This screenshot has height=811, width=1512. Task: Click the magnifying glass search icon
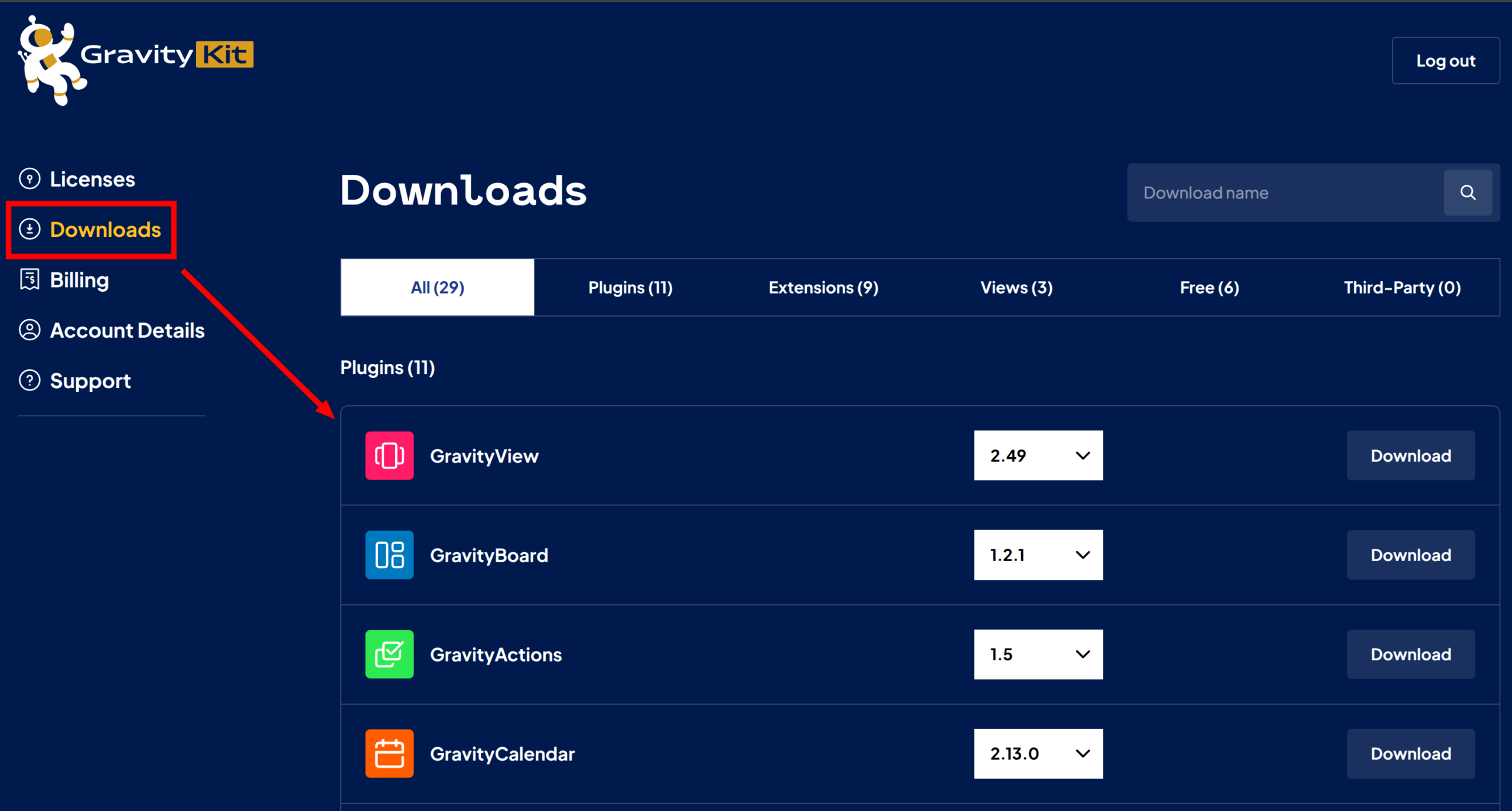pyautogui.click(x=1467, y=193)
